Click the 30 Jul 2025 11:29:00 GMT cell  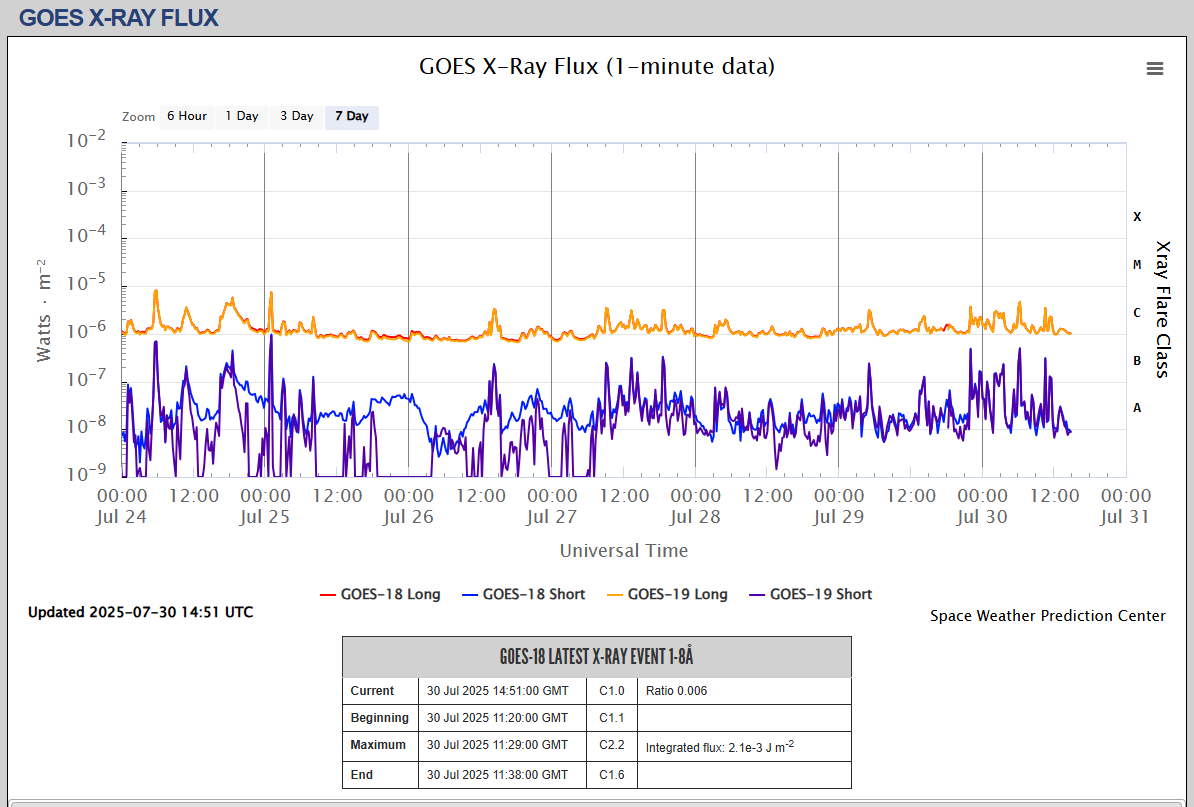pyautogui.click(x=503, y=745)
